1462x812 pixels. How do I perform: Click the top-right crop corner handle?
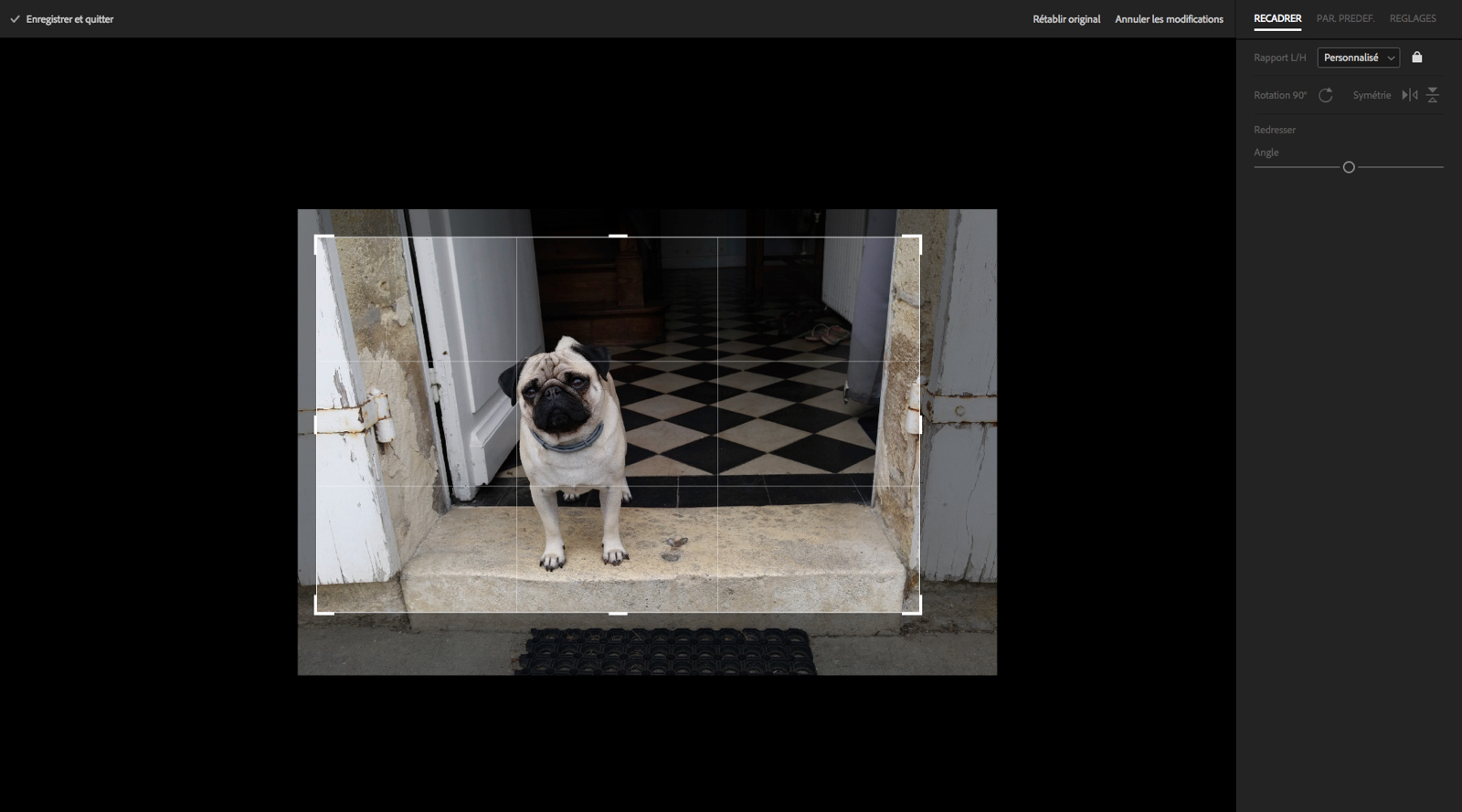[912, 243]
